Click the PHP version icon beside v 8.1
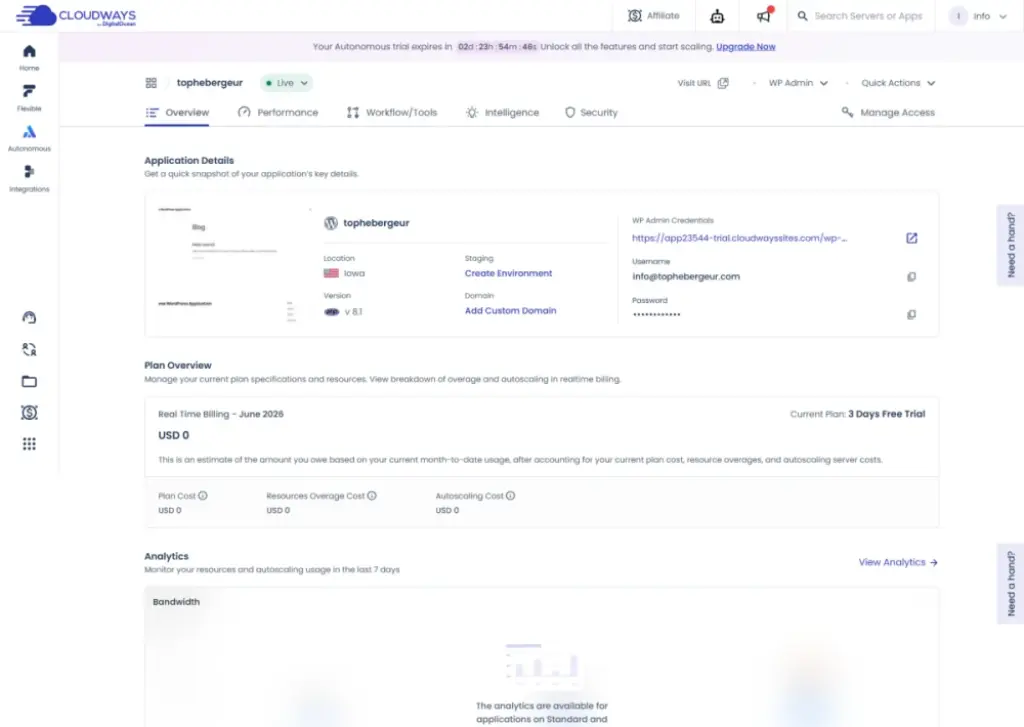The image size is (1024, 727). [332, 312]
